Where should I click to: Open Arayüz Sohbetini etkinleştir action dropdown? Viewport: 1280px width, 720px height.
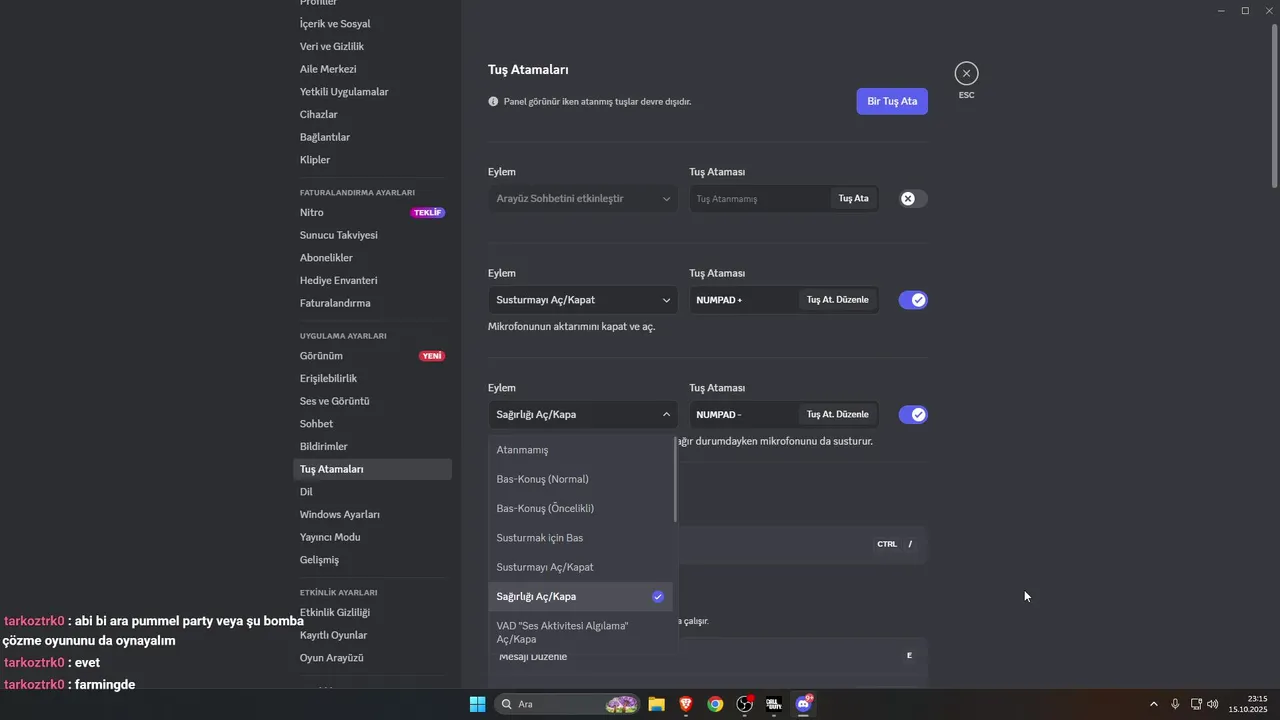click(583, 198)
